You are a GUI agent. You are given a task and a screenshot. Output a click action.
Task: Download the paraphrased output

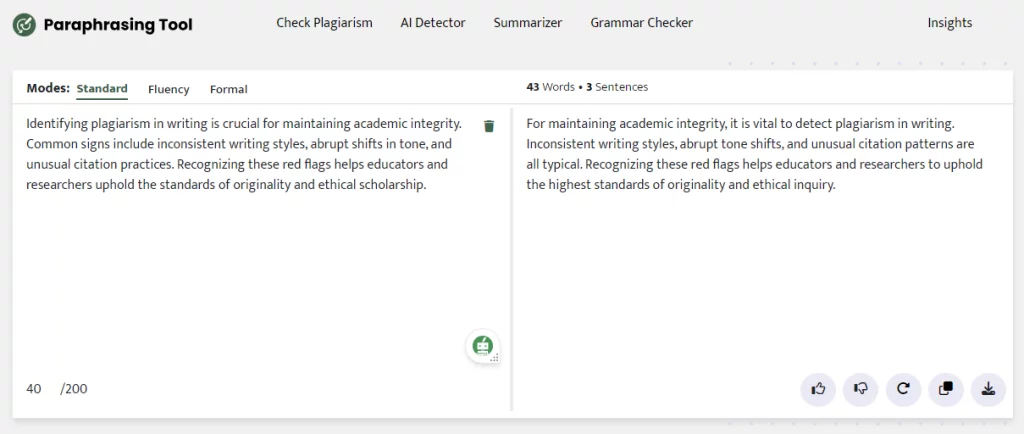988,389
